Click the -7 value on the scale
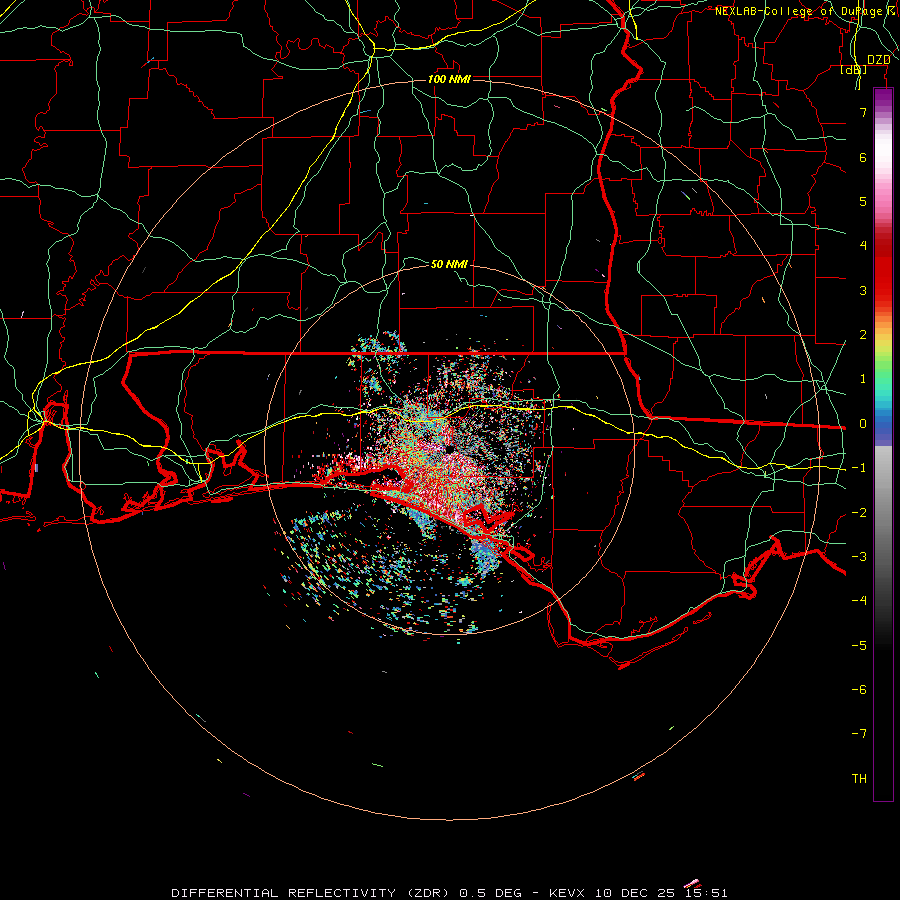900x900 pixels. 859,734
